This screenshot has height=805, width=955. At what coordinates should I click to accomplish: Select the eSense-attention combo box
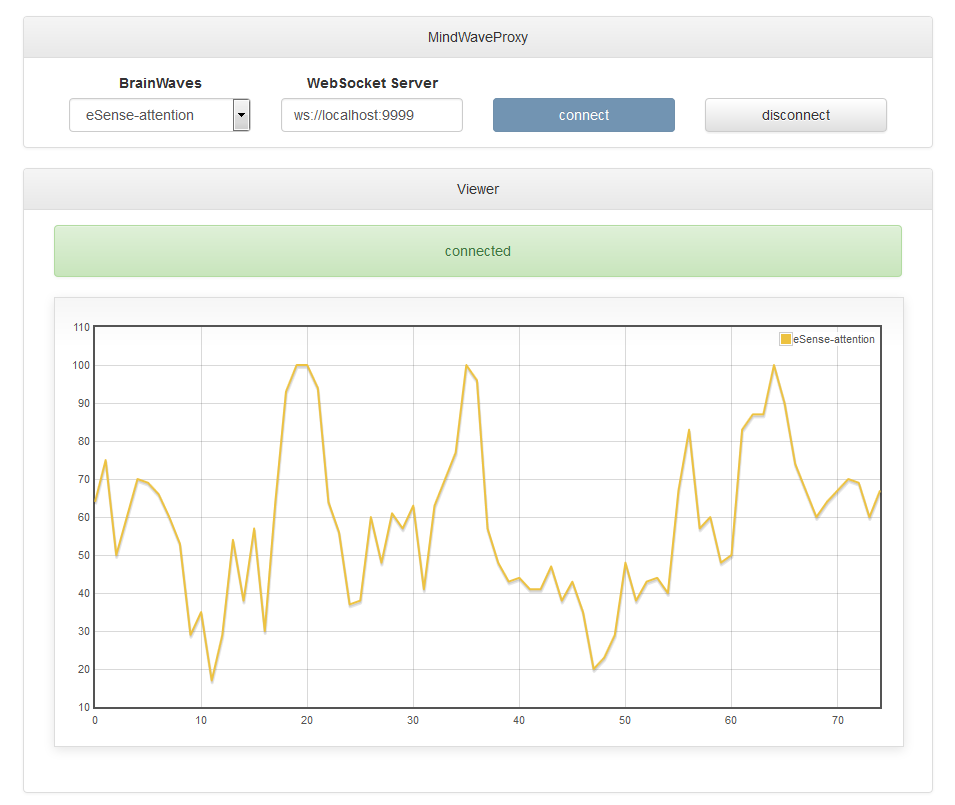click(x=160, y=115)
